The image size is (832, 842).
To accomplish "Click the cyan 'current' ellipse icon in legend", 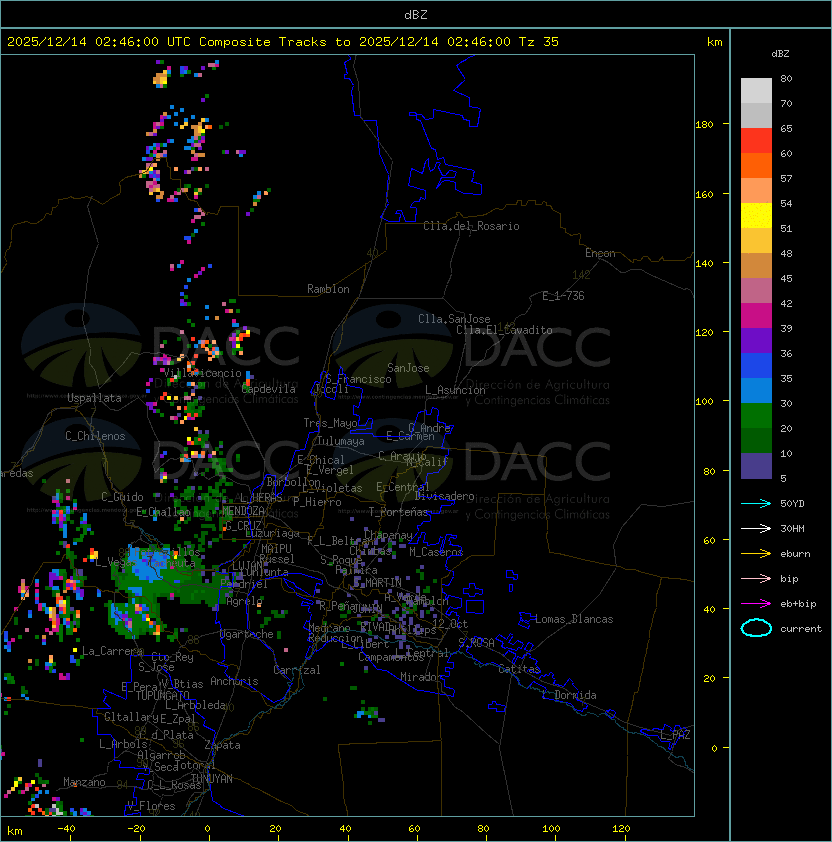I will (x=756, y=628).
